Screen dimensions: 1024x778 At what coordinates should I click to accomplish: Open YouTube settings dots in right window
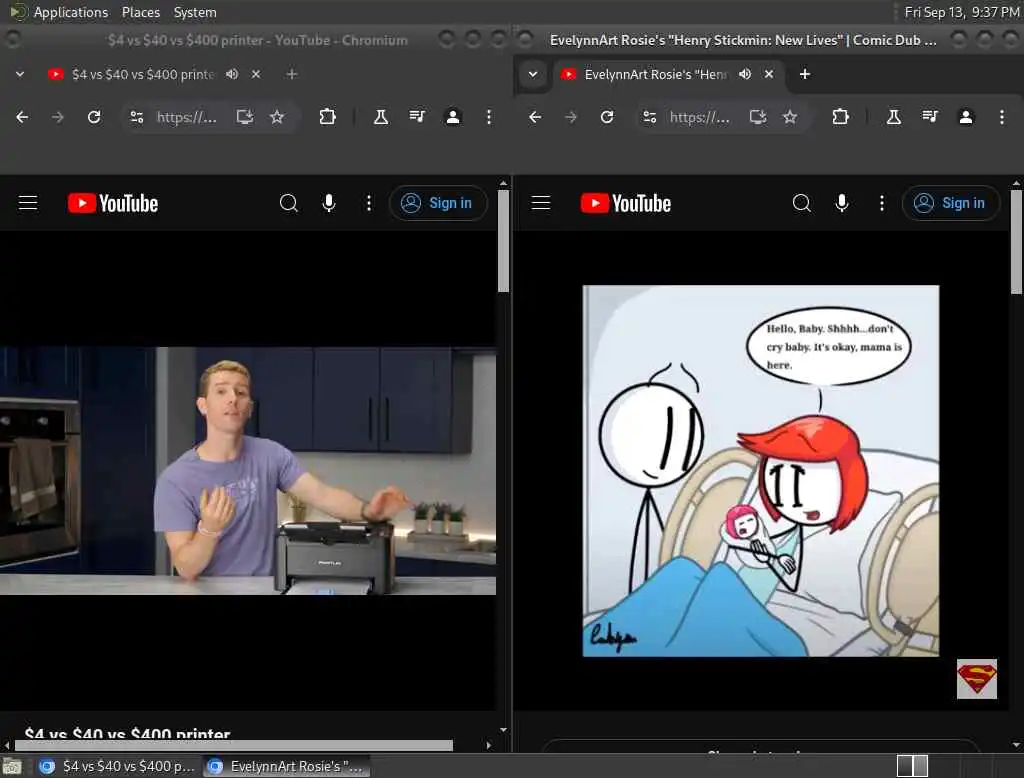click(882, 203)
